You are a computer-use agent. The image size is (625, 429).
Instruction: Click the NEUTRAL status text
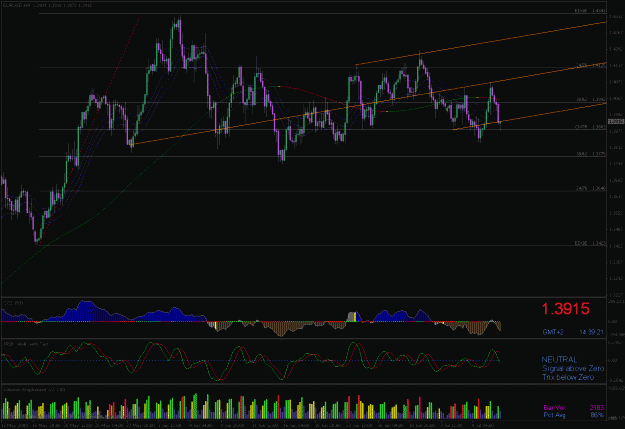pyautogui.click(x=559, y=360)
